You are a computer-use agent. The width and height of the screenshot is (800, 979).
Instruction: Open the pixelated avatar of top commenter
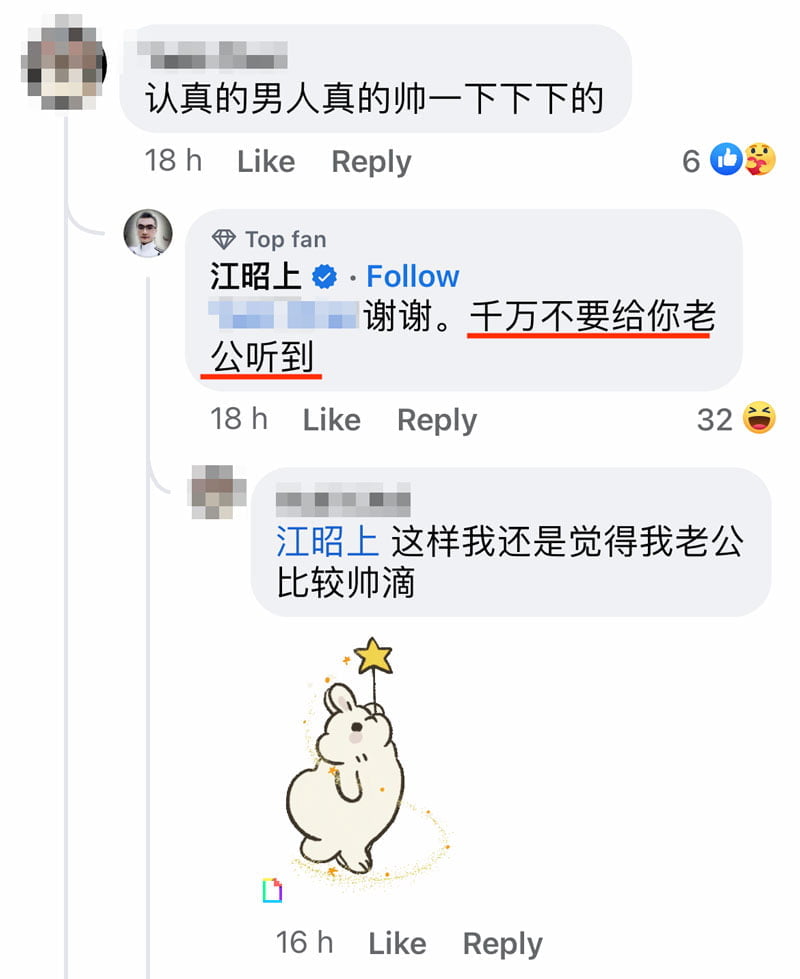point(63,62)
